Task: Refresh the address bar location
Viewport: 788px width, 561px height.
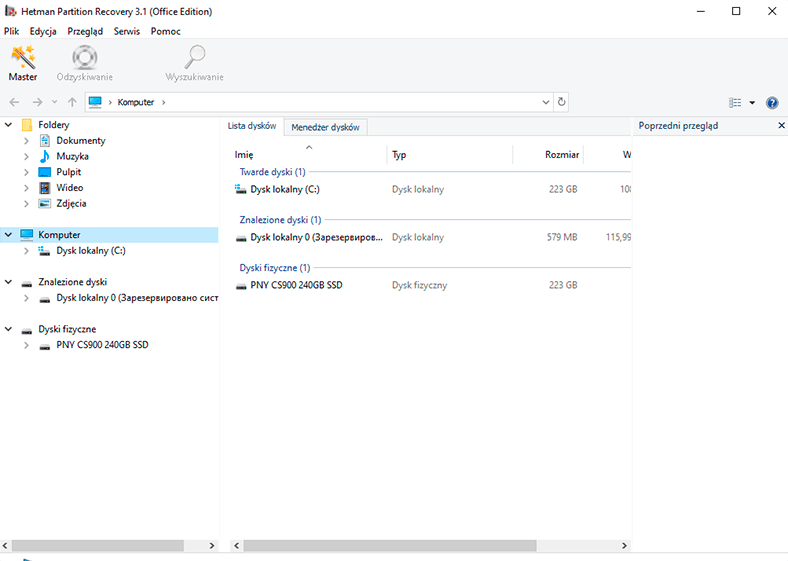Action: click(561, 102)
